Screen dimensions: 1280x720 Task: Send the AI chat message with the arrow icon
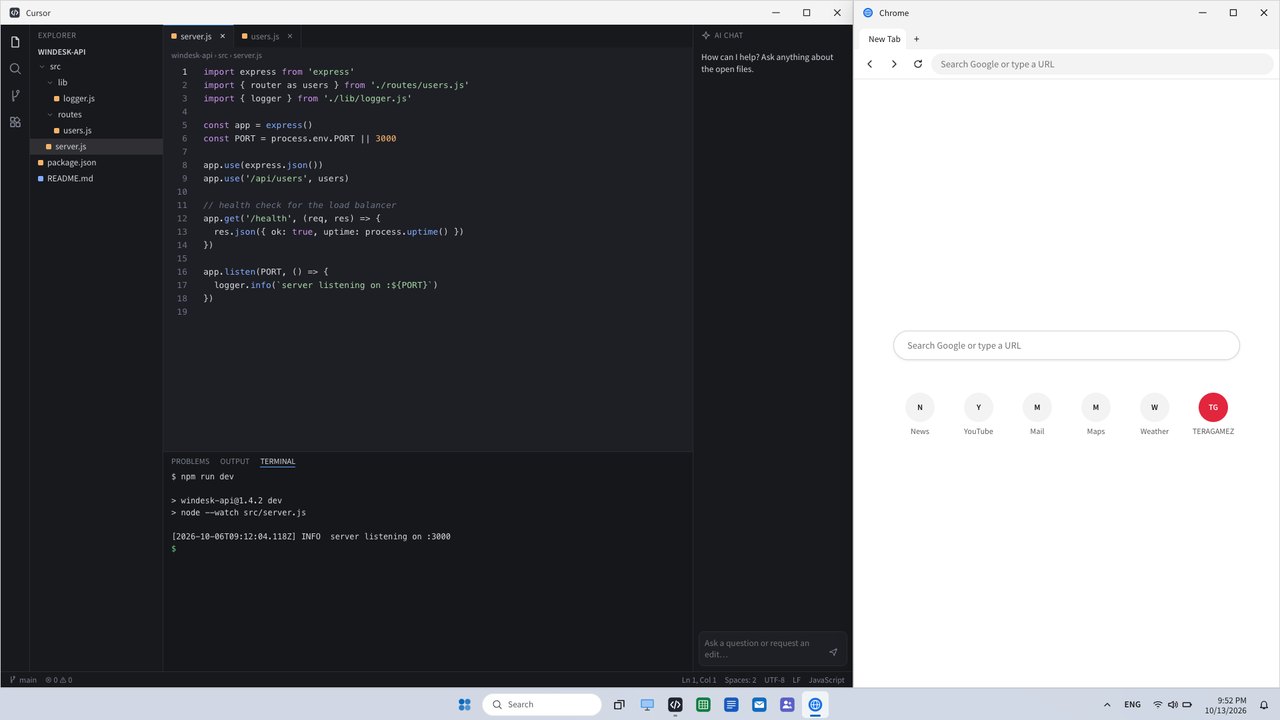(x=833, y=652)
